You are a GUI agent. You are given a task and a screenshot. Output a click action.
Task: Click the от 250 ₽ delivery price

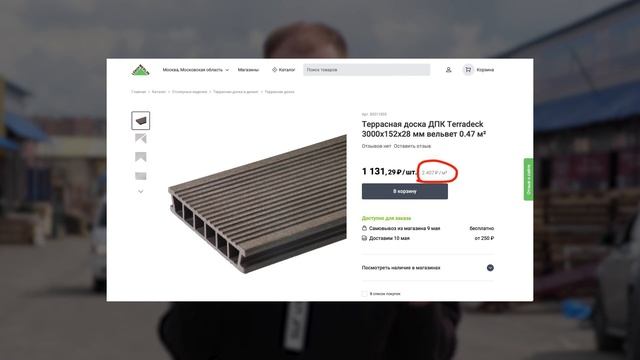pyautogui.click(x=484, y=238)
